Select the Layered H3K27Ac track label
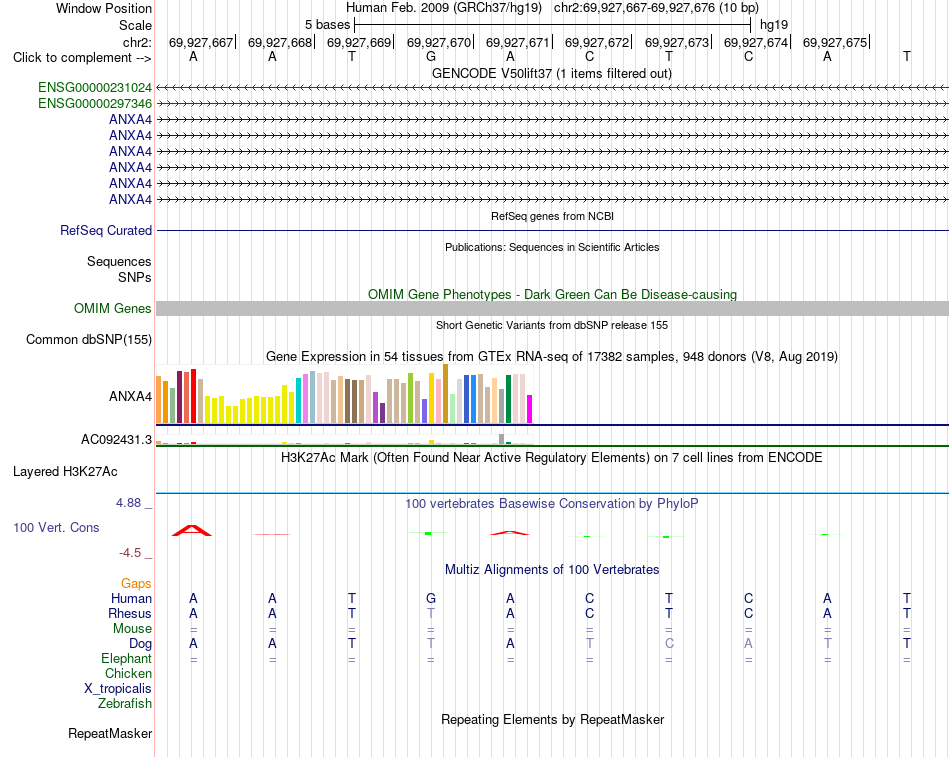Viewport: 950px width, 757px height. 65,472
